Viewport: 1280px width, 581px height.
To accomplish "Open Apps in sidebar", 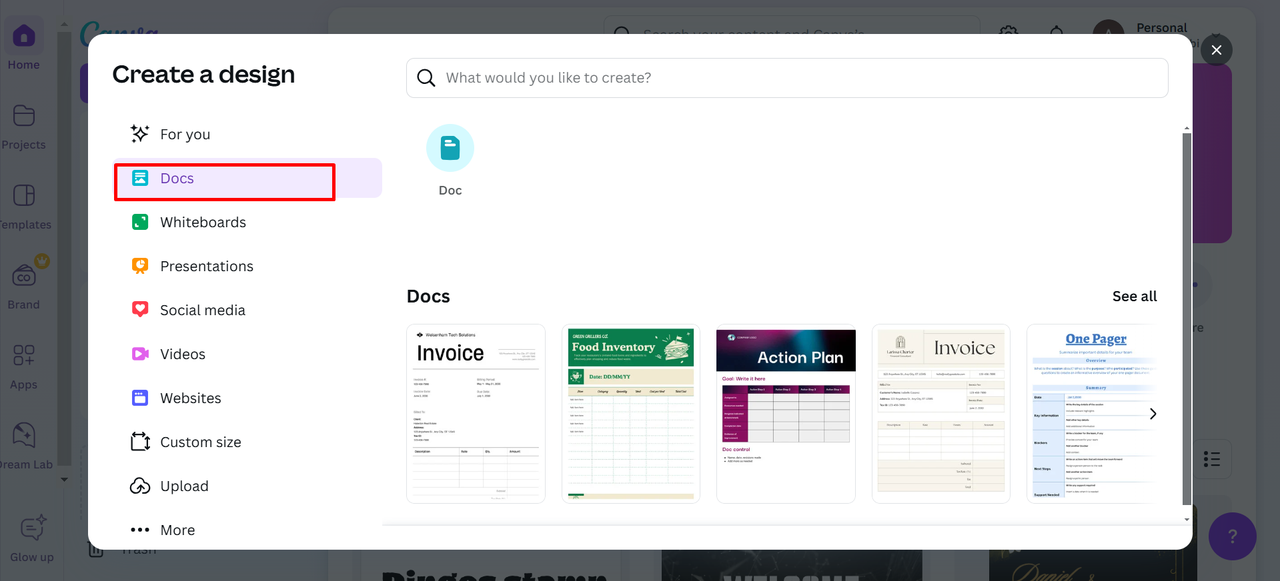I will pos(24,366).
